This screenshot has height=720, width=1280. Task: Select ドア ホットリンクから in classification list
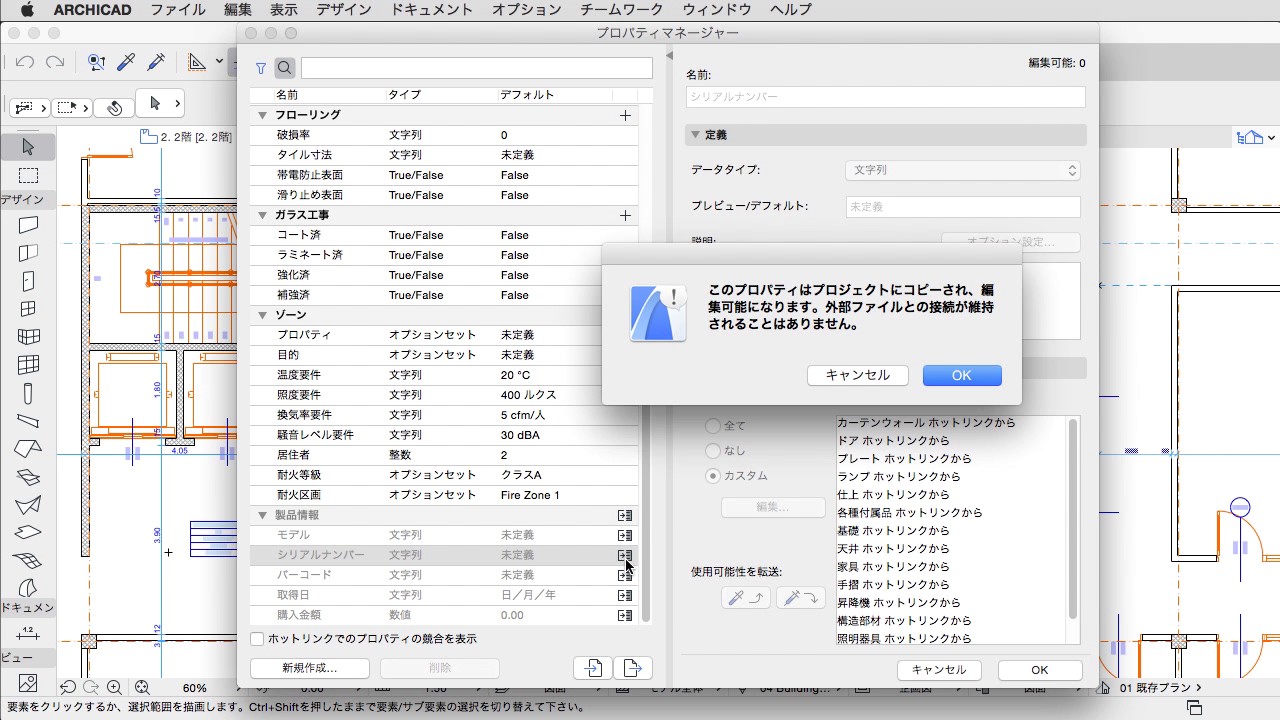click(x=893, y=441)
